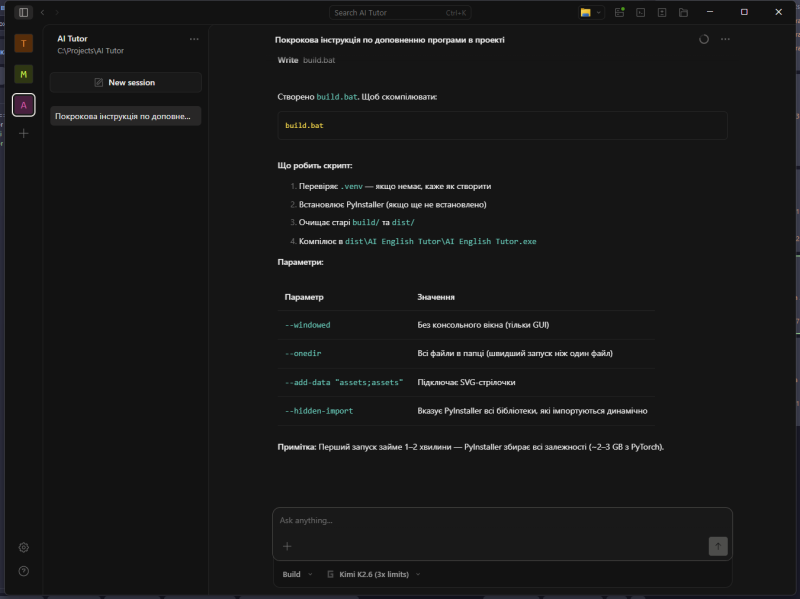
Task: Go back with the left arrow
Action: point(43,12)
